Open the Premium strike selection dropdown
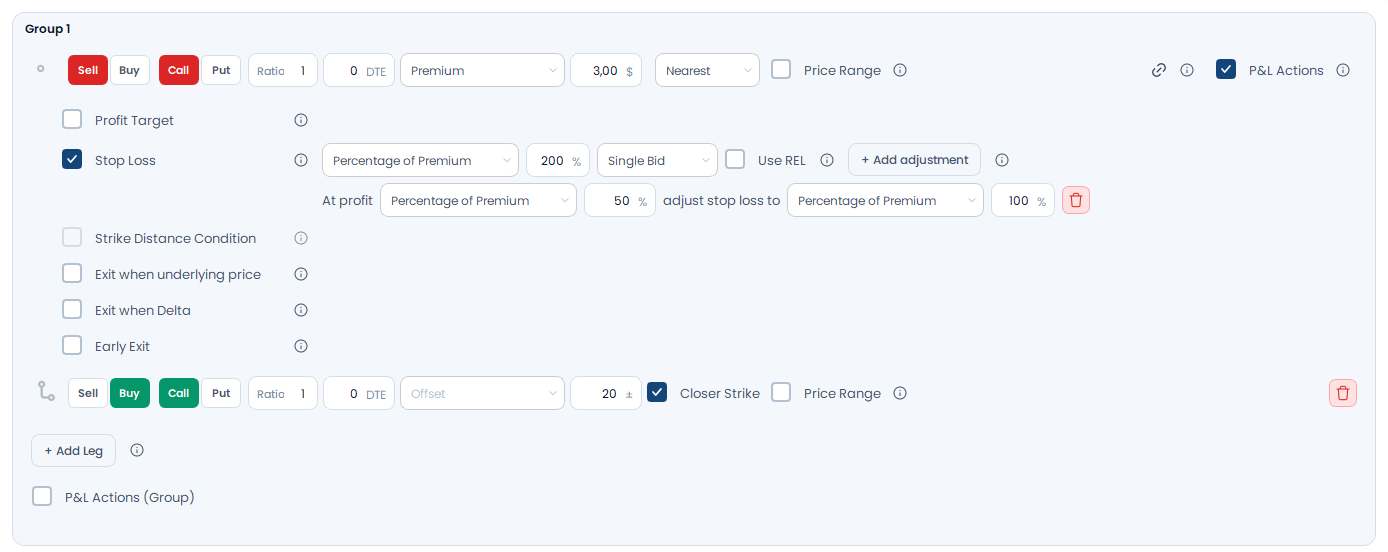The image size is (1388, 552). [x=482, y=70]
